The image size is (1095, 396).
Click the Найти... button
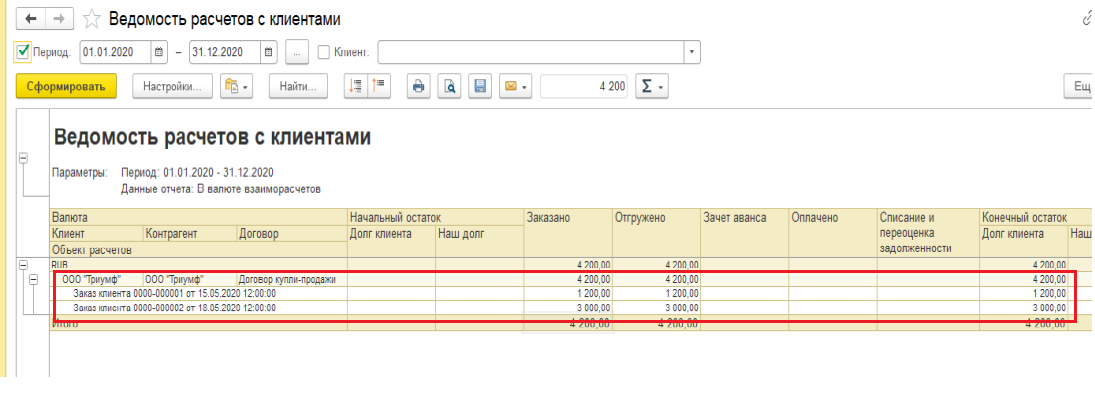click(x=298, y=87)
